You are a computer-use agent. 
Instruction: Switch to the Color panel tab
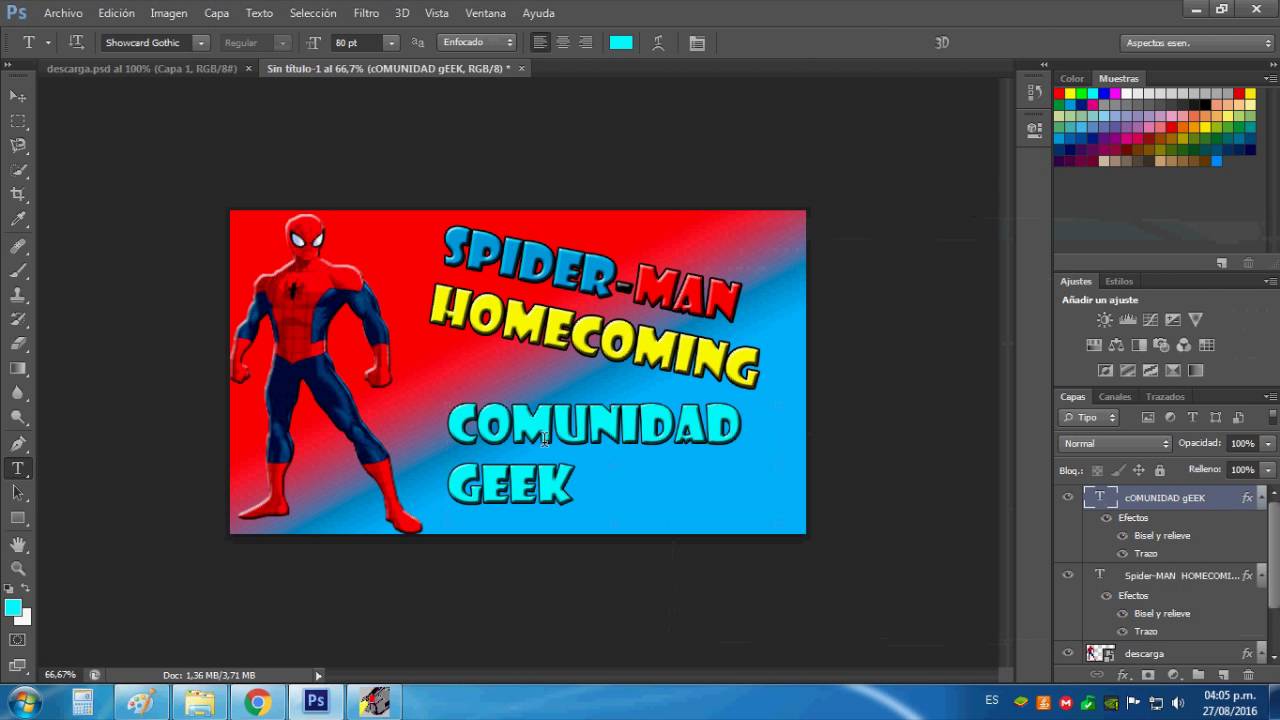(x=1072, y=79)
